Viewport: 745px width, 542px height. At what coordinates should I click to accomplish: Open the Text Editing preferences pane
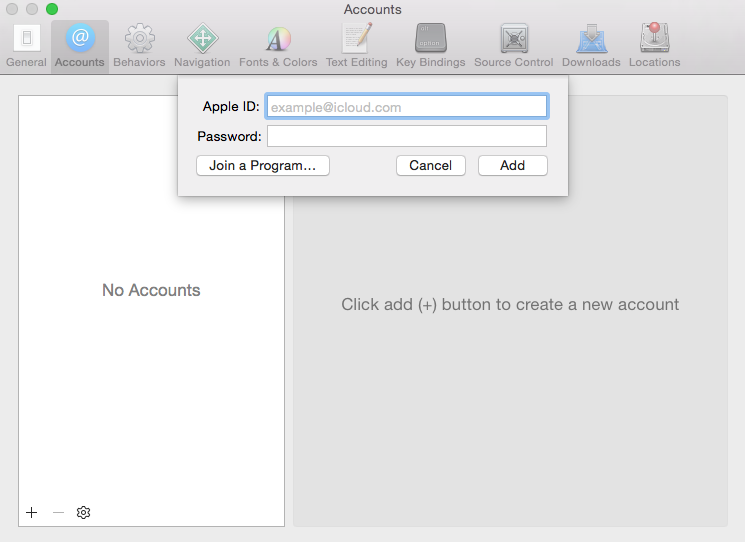(x=356, y=47)
